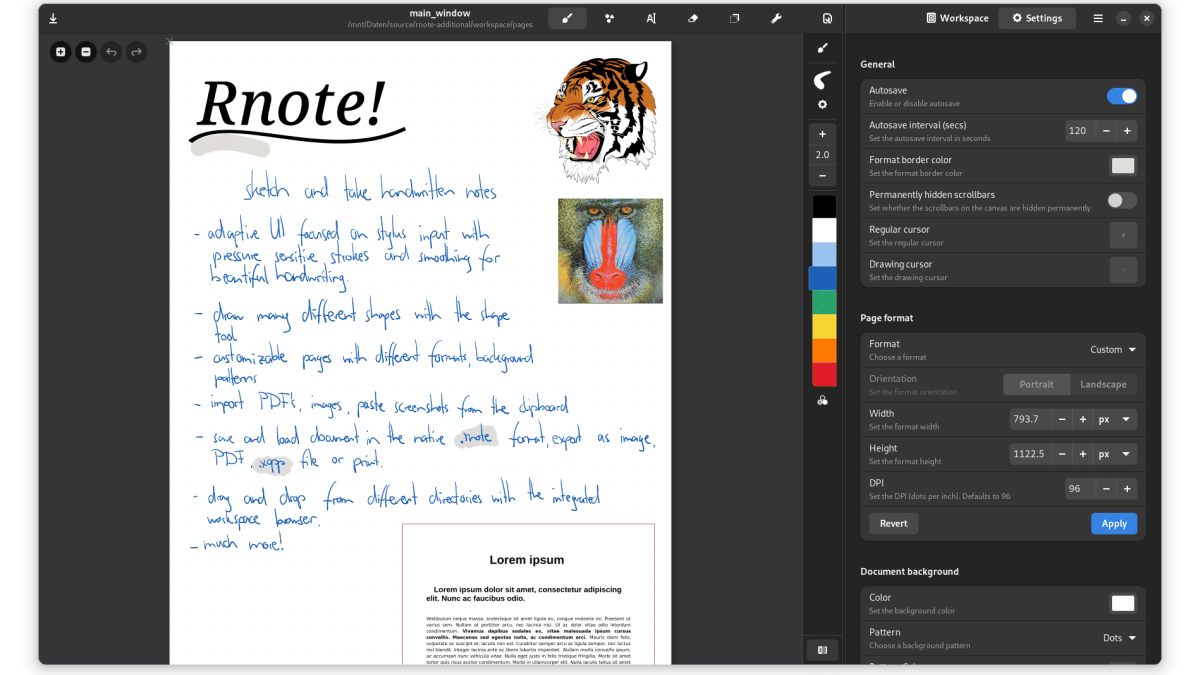Pick the black stroke color
The height and width of the screenshot is (675, 1200).
tap(823, 207)
